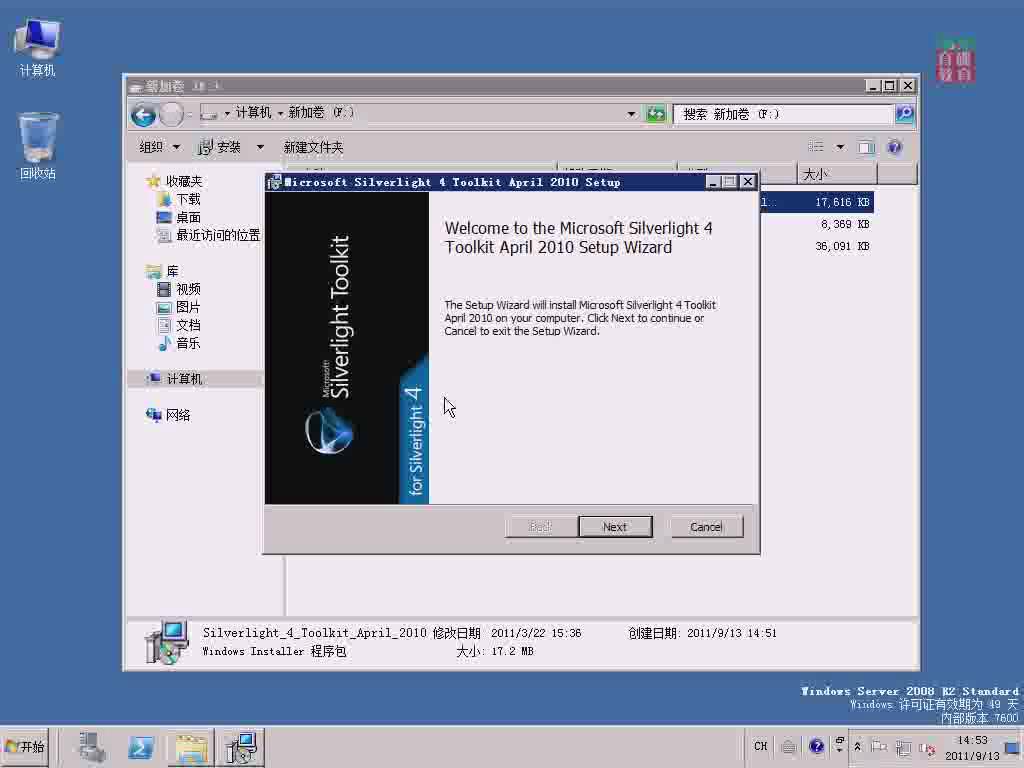Viewport: 1024px width, 768px height.
Task: Go back using Explorer's back arrow
Action: (x=144, y=115)
